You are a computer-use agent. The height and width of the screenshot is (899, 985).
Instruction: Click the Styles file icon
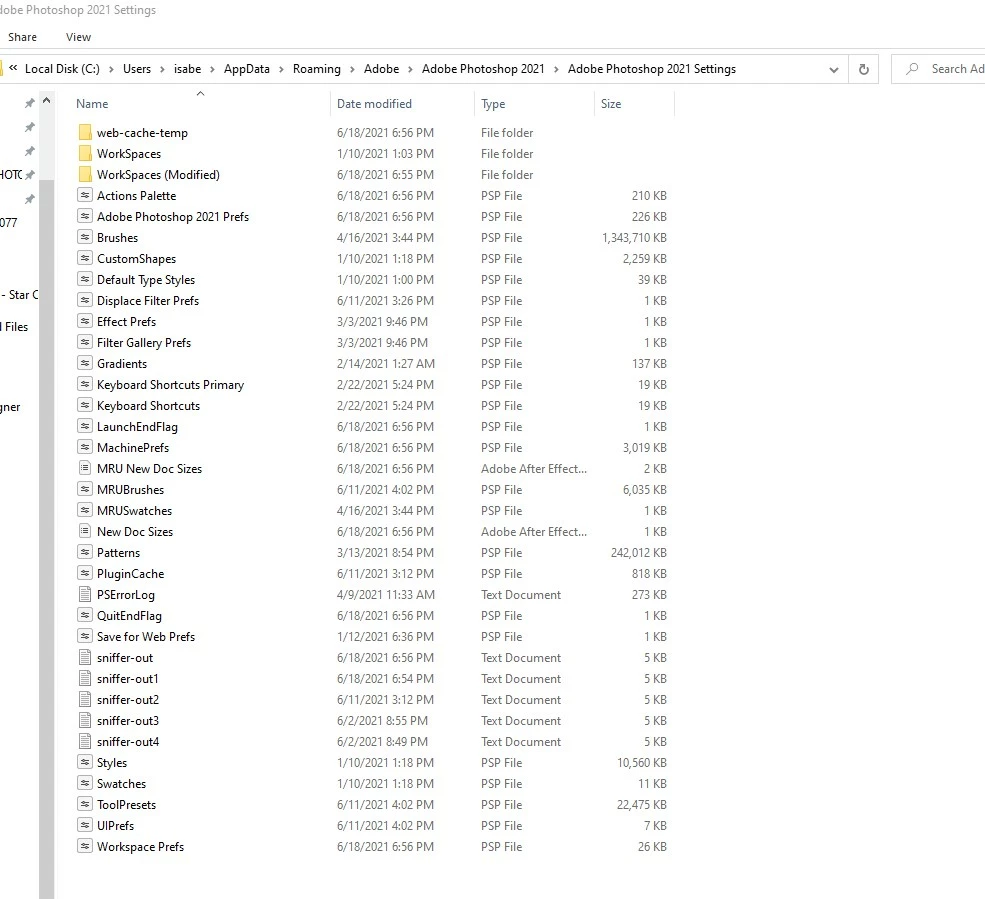pyautogui.click(x=85, y=762)
